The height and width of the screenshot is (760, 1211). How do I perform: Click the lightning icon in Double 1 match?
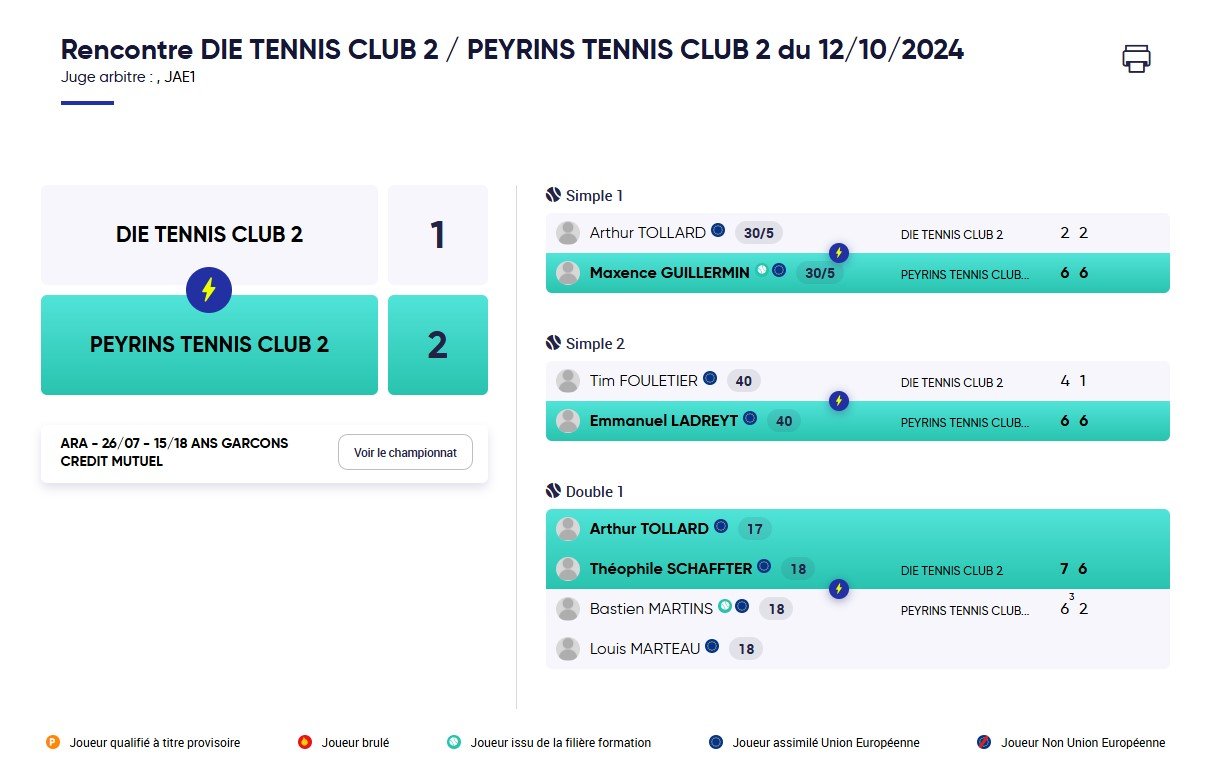(x=840, y=589)
